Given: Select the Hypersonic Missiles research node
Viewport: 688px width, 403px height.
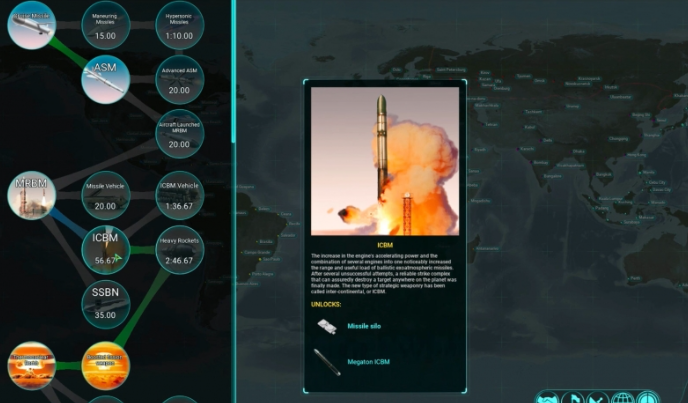Looking at the screenshot, I should 179,25.
